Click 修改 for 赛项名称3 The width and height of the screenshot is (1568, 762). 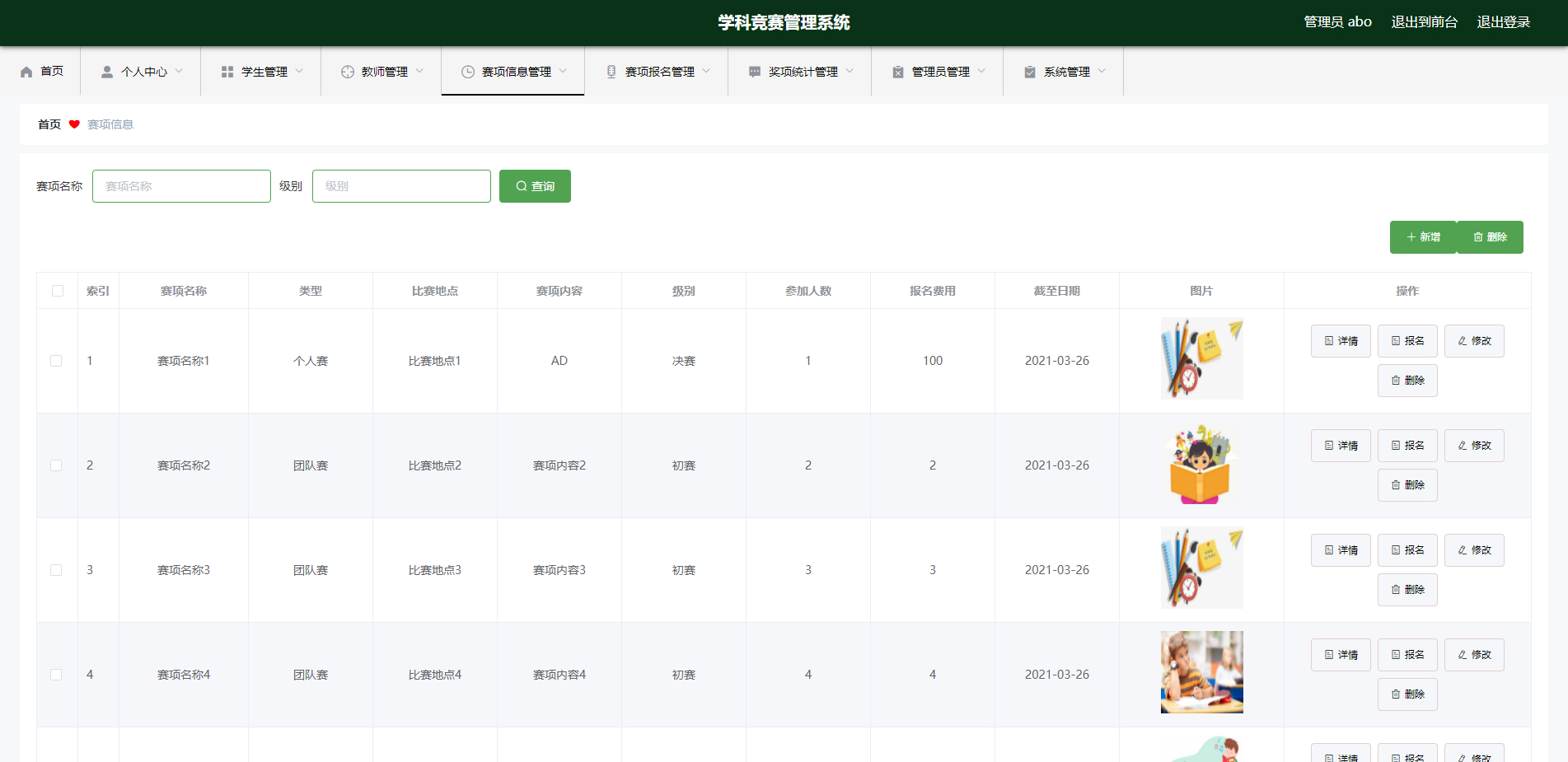click(1474, 550)
